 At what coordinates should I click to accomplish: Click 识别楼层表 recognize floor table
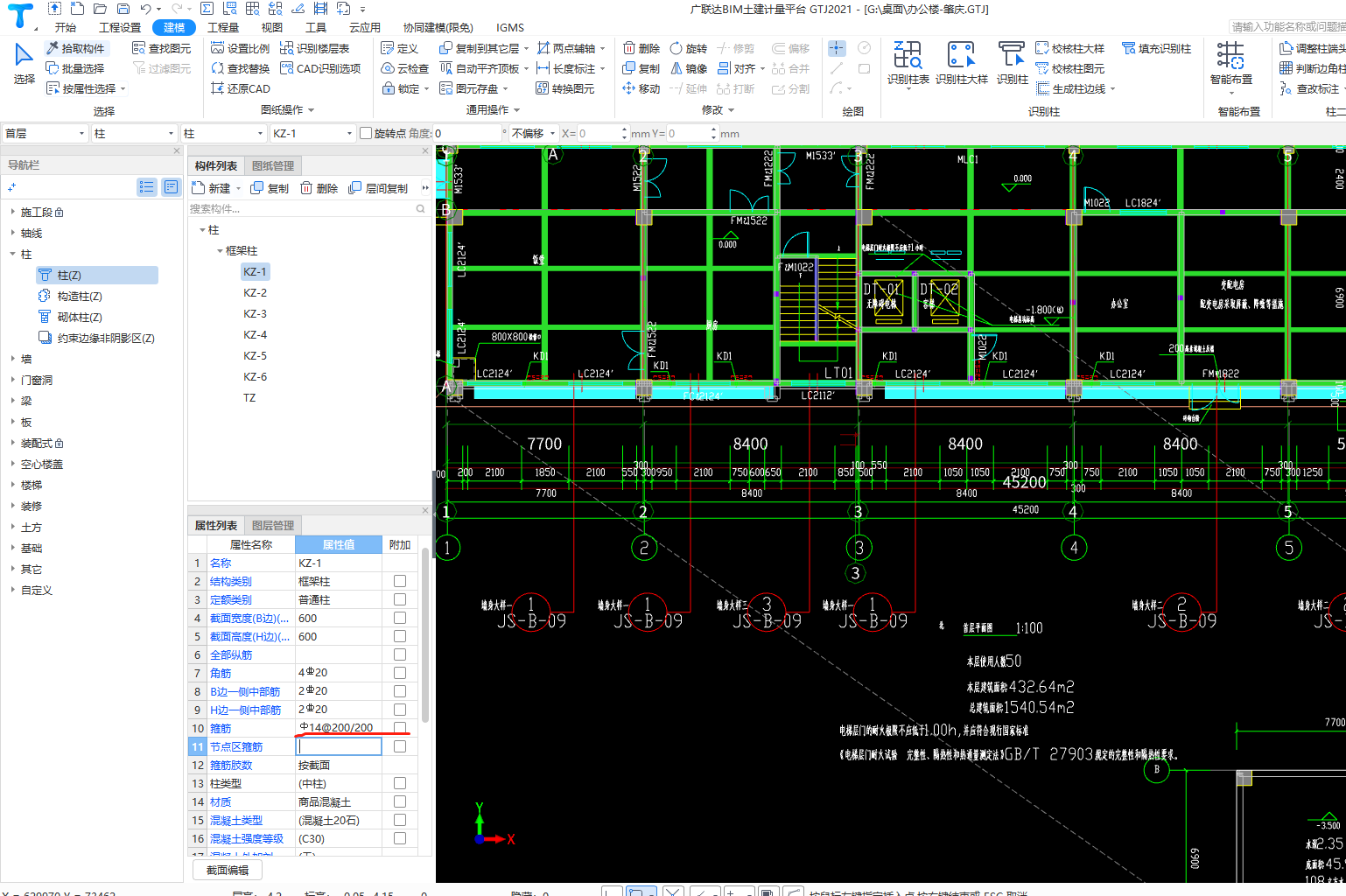pos(315,48)
